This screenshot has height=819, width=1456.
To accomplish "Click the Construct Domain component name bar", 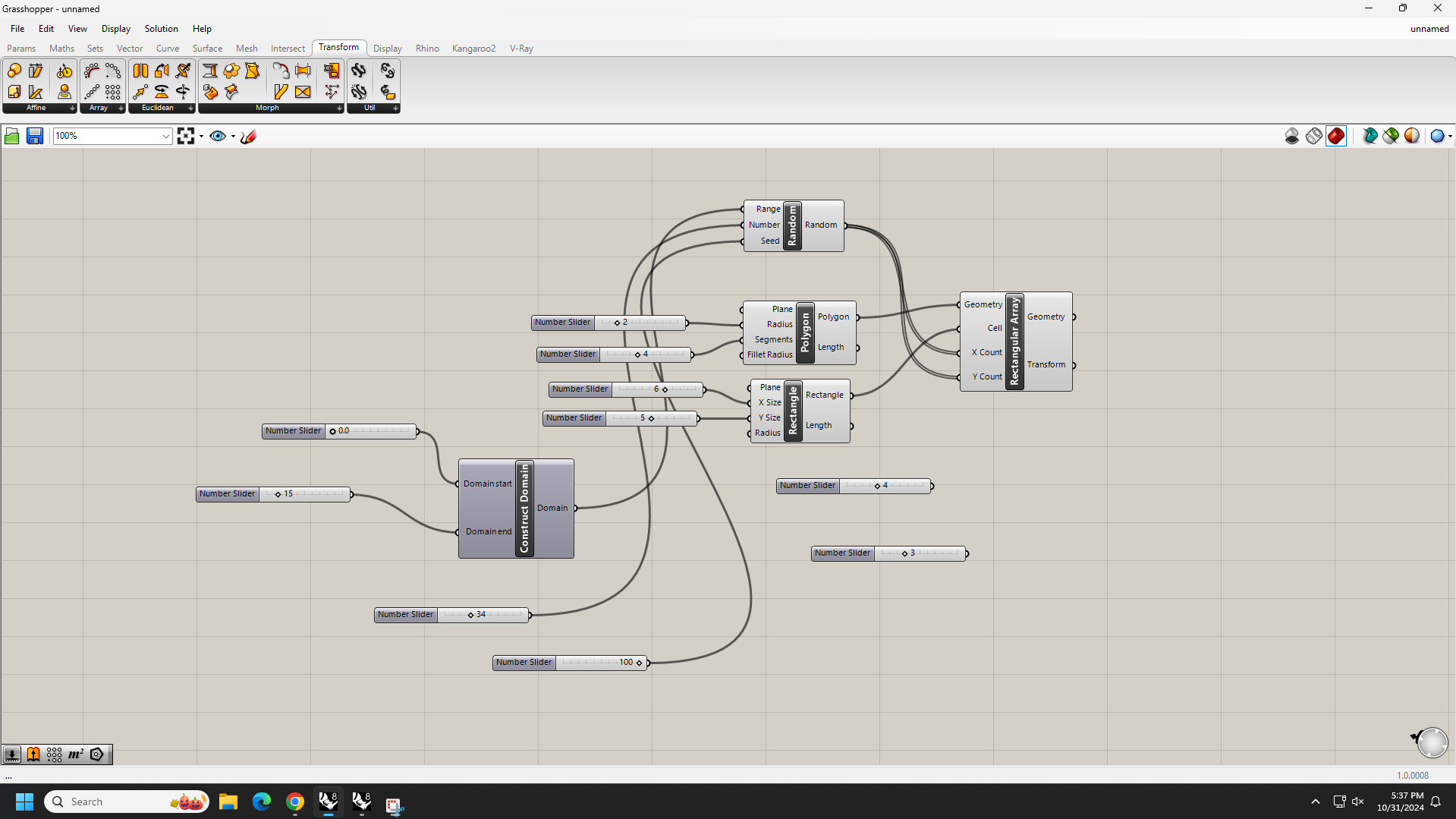I will [524, 509].
